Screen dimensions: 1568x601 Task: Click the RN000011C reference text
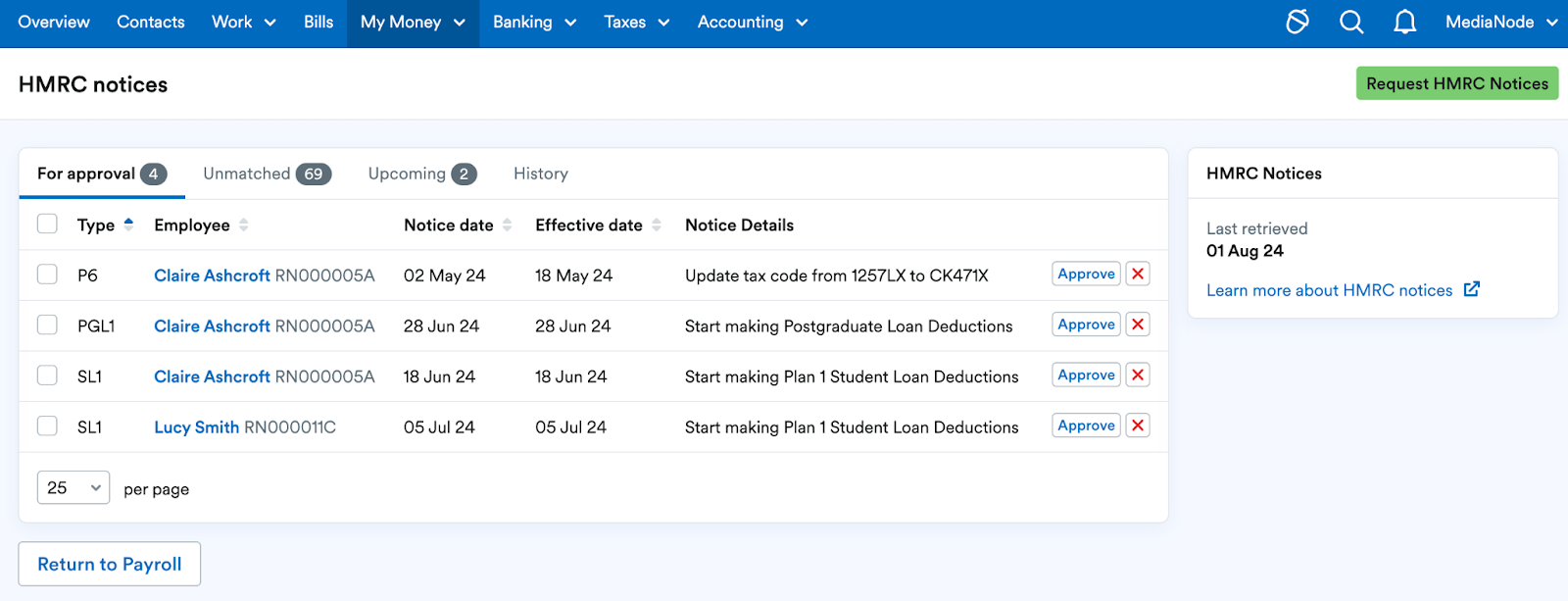[290, 427]
